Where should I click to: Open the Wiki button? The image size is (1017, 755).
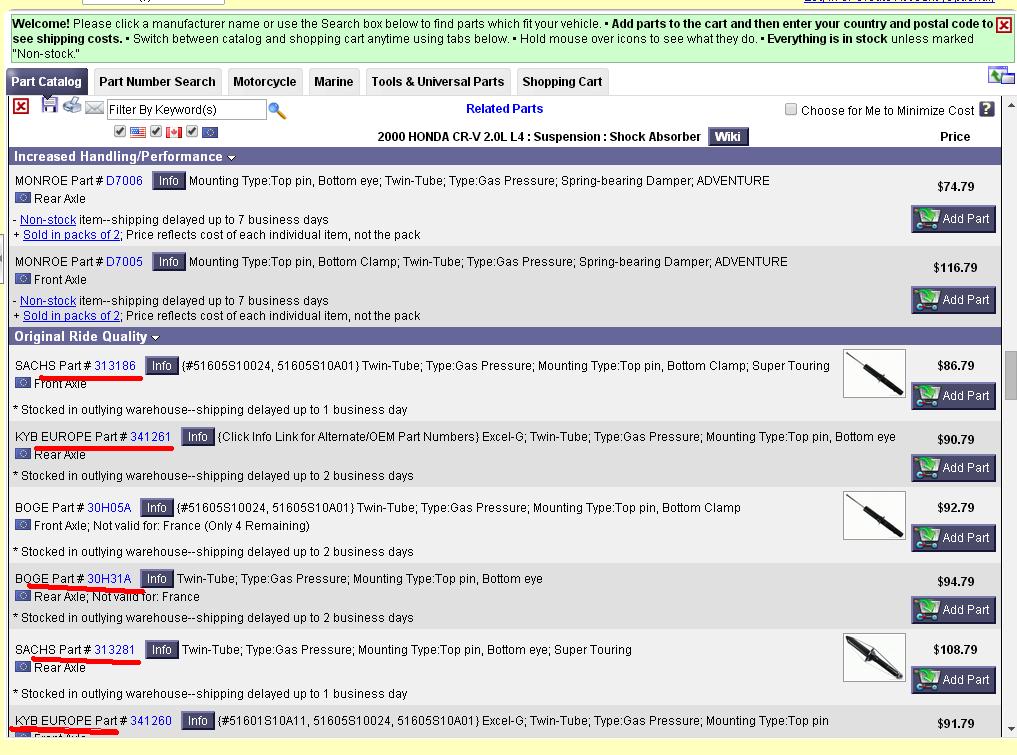click(728, 136)
